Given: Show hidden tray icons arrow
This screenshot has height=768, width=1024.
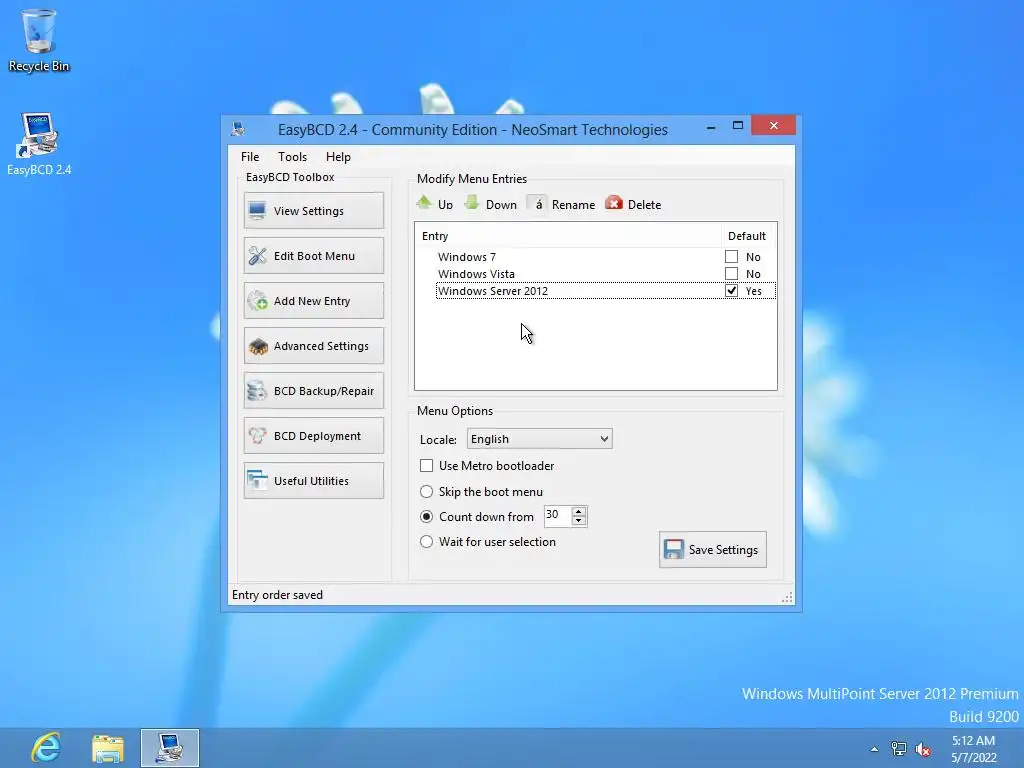Looking at the screenshot, I should point(874,749).
